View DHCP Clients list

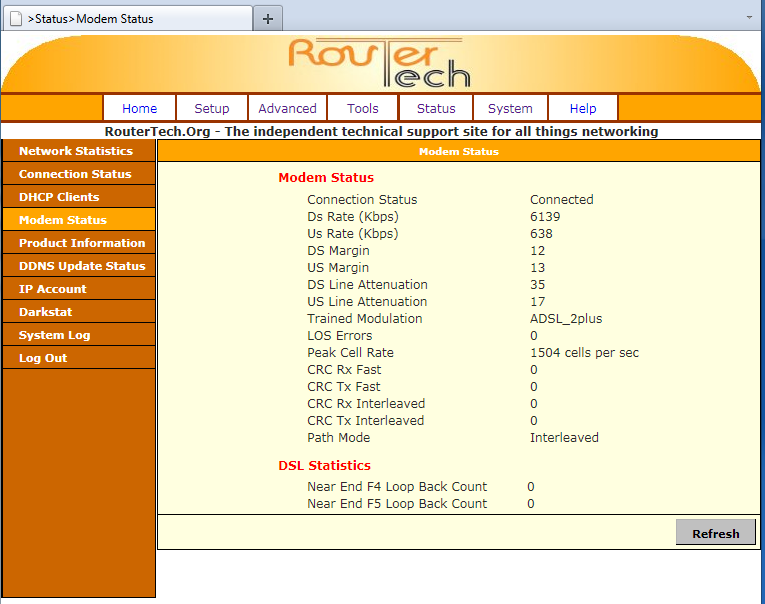(79, 197)
